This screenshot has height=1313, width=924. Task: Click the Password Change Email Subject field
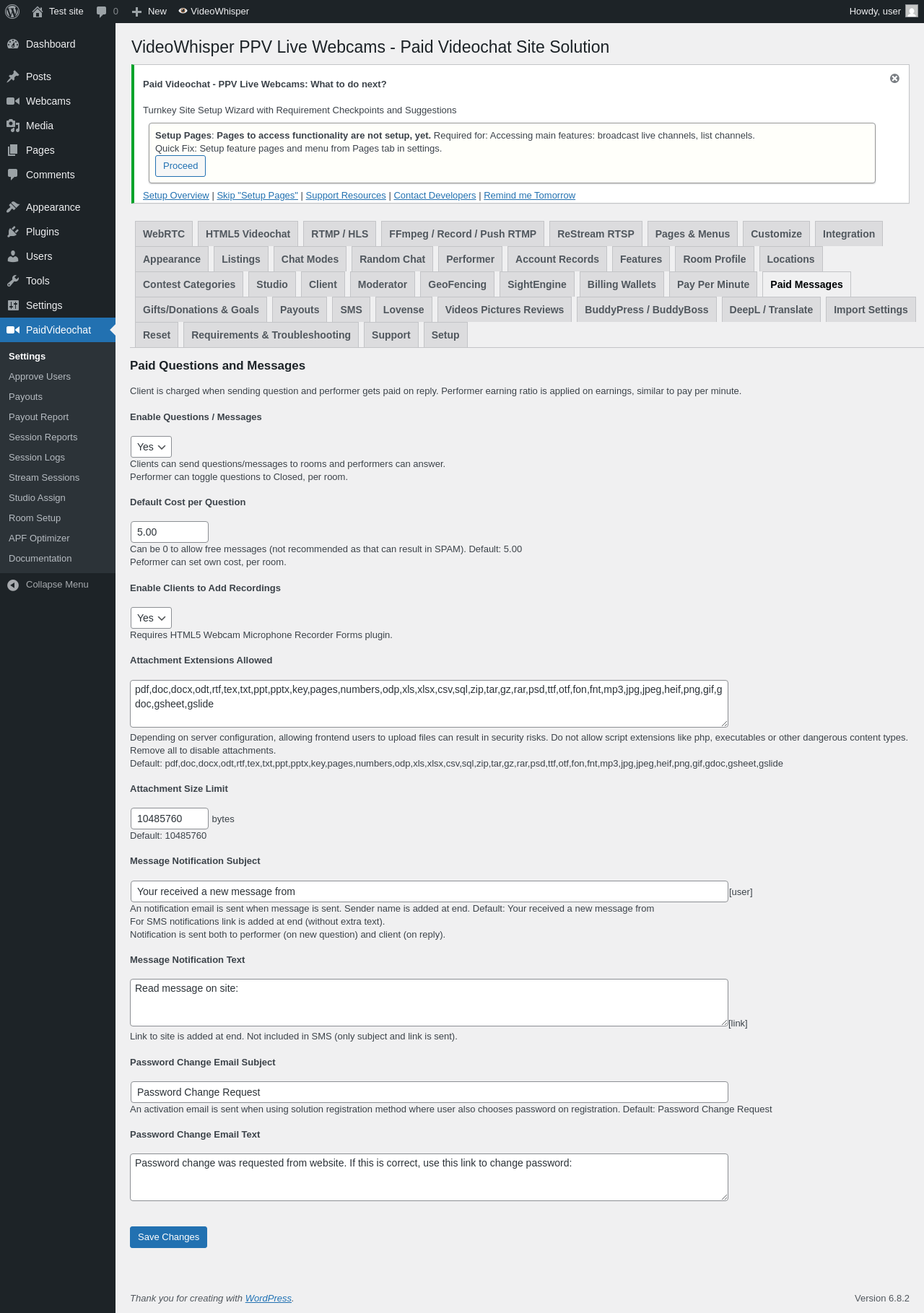coord(429,1092)
